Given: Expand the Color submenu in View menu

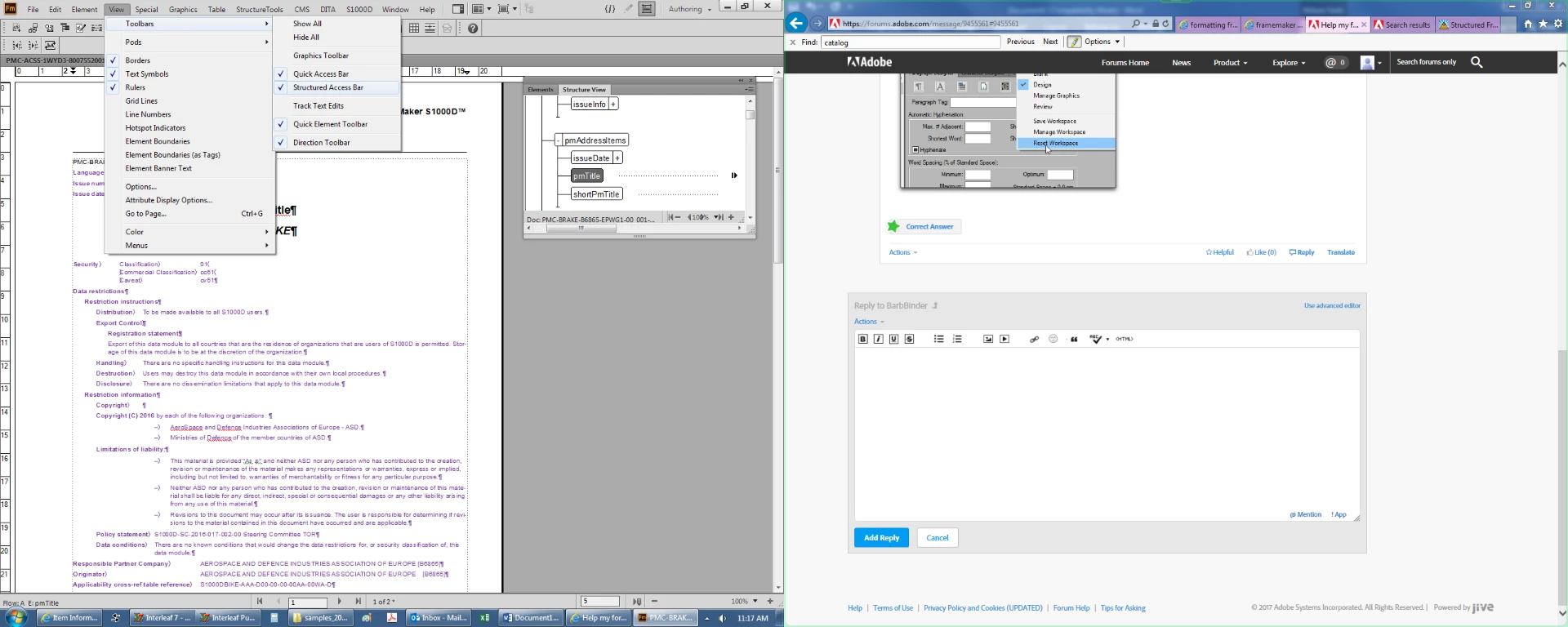Looking at the screenshot, I should 189,232.
